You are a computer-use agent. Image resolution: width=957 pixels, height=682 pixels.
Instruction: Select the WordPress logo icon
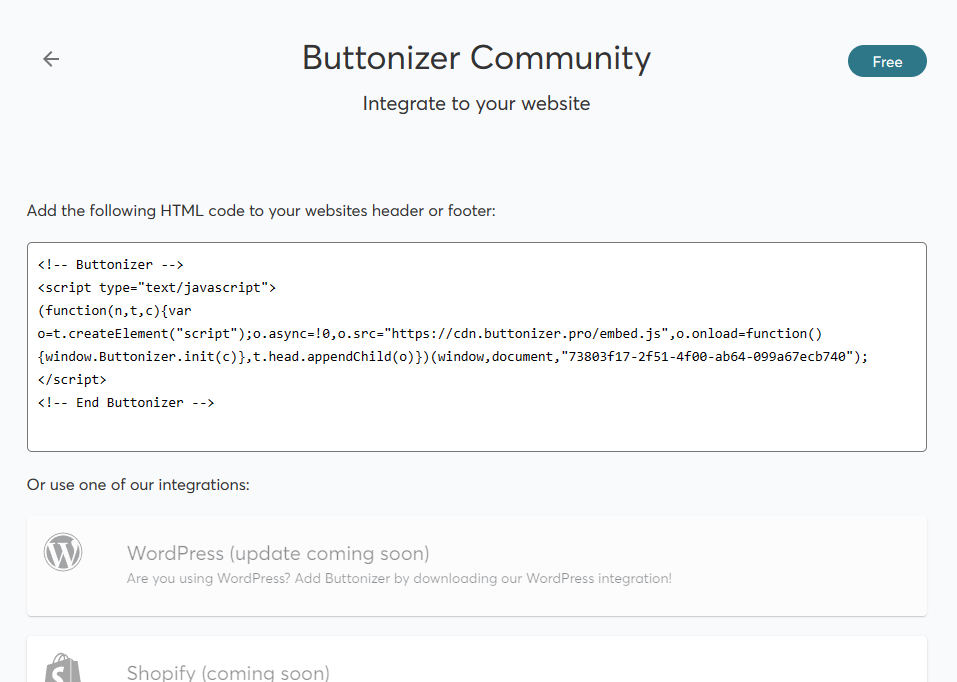click(63, 552)
